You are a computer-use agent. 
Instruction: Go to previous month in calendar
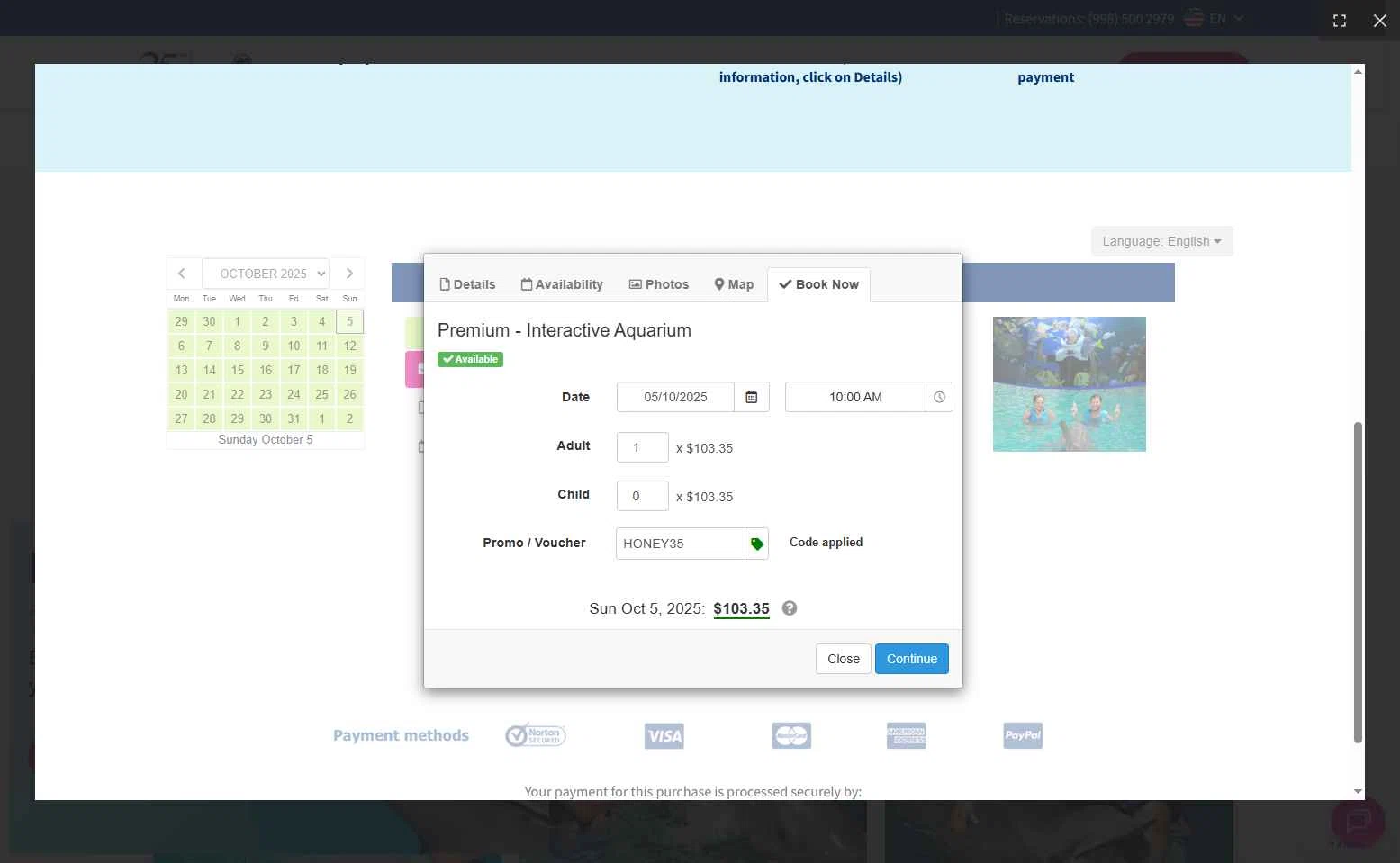pyautogui.click(x=182, y=274)
